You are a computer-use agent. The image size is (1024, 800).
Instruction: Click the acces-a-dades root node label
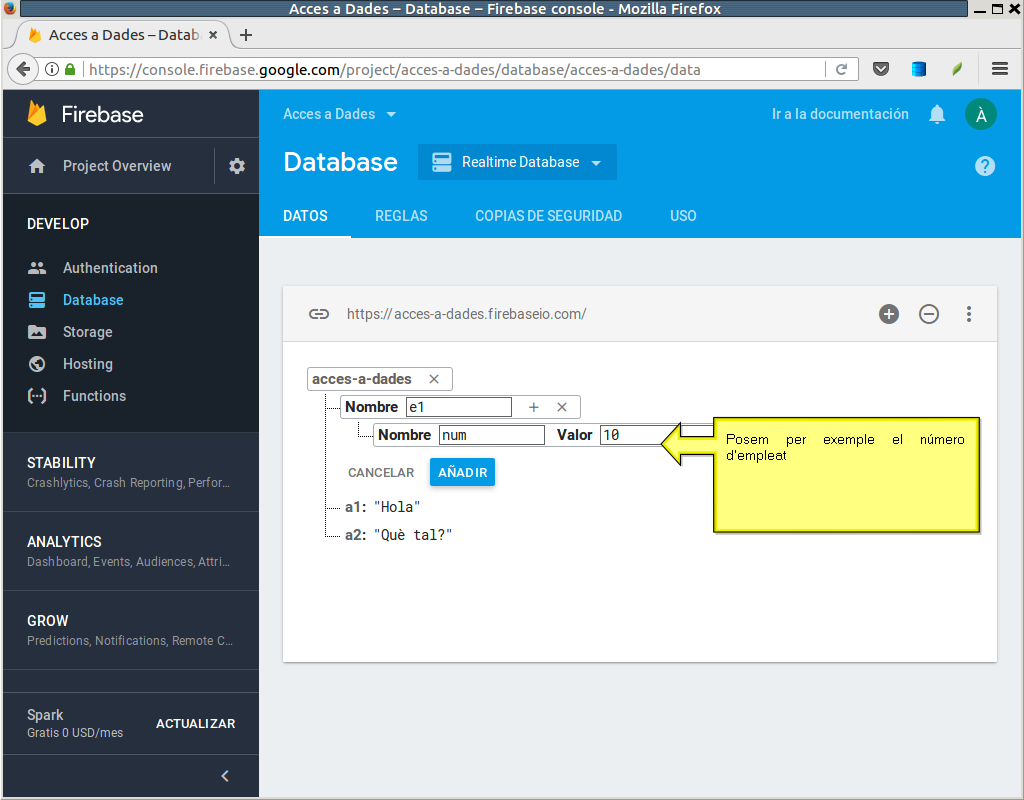click(x=362, y=379)
